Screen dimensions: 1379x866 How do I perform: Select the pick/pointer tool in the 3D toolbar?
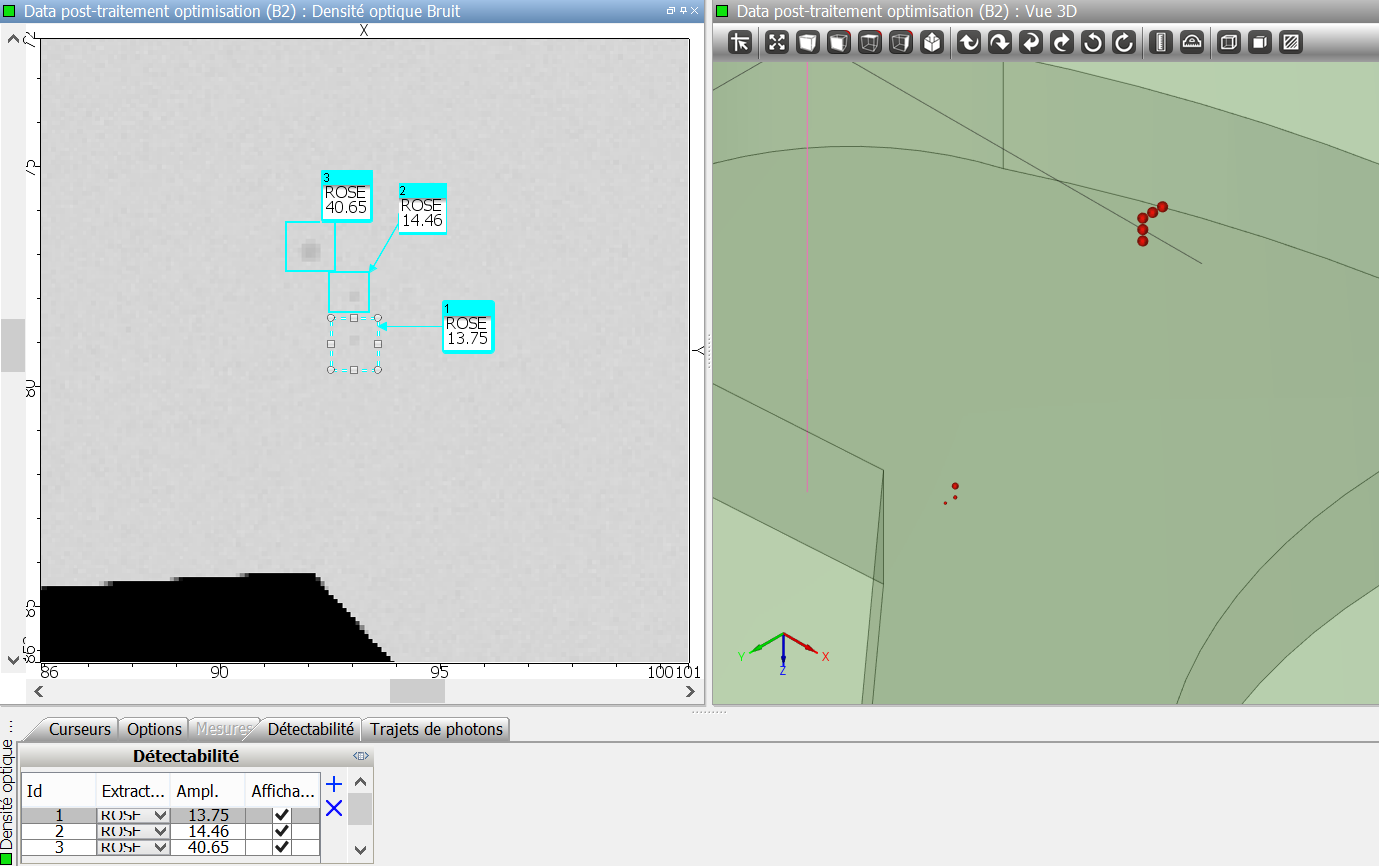point(740,43)
